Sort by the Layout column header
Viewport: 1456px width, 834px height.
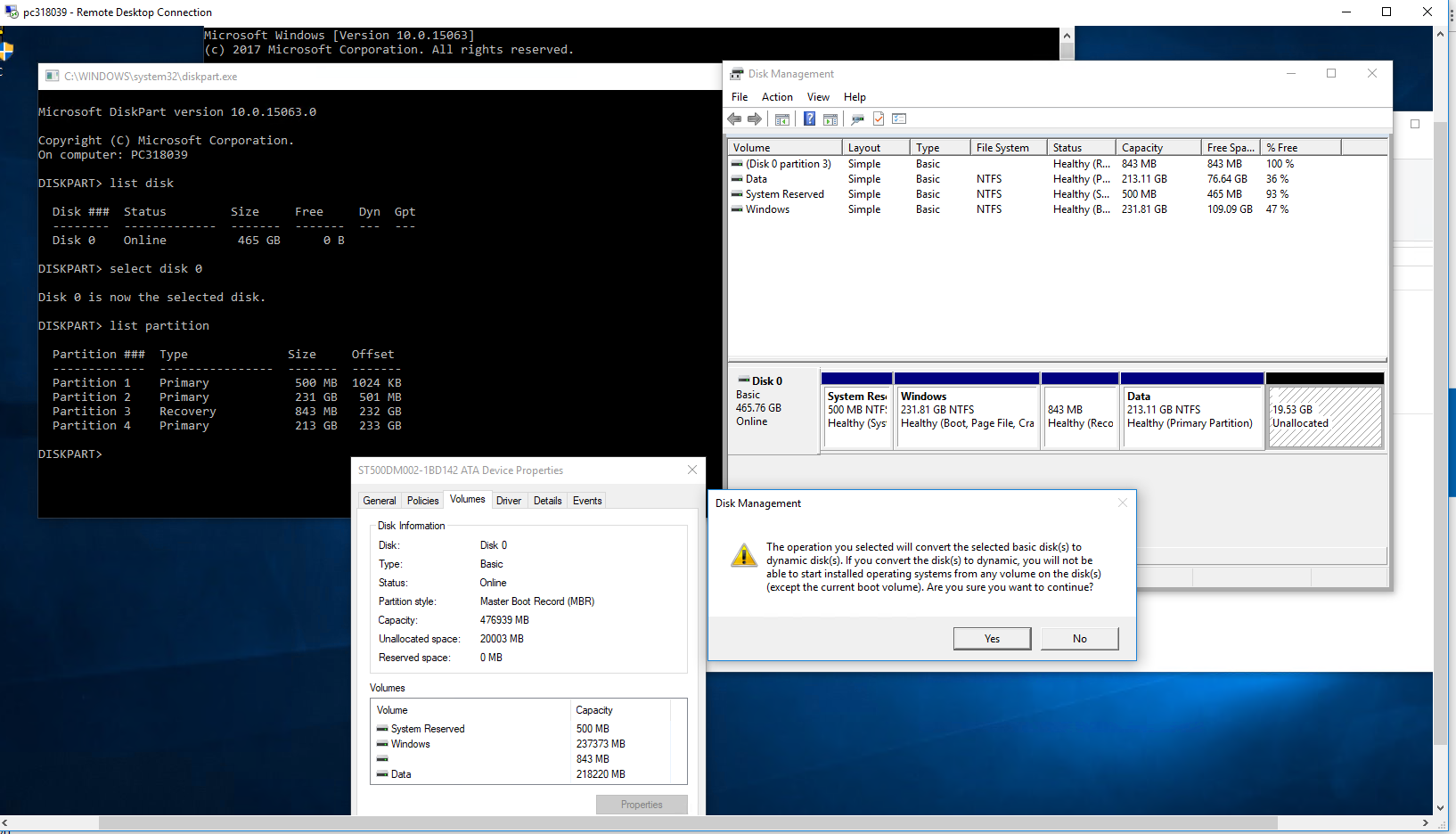[876, 148]
